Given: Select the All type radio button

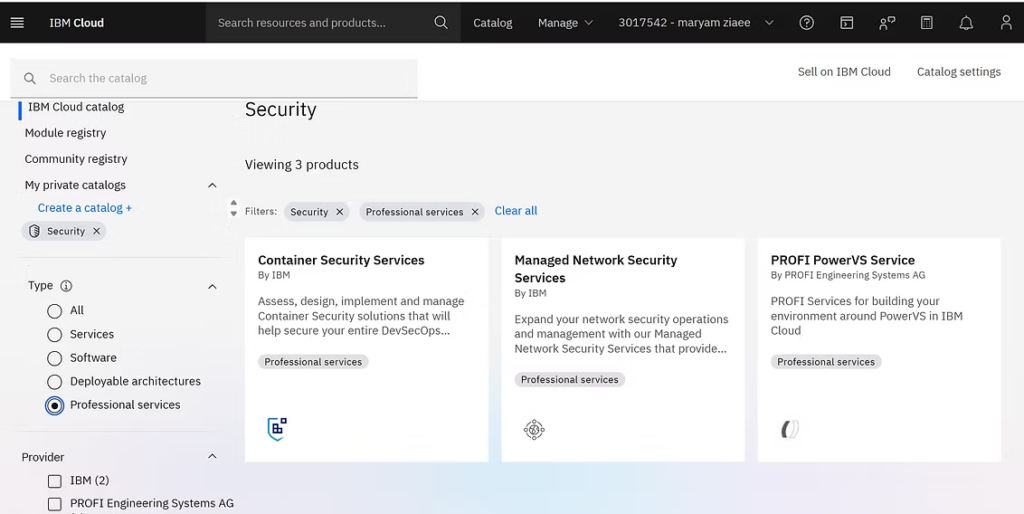Looking at the screenshot, I should point(55,311).
